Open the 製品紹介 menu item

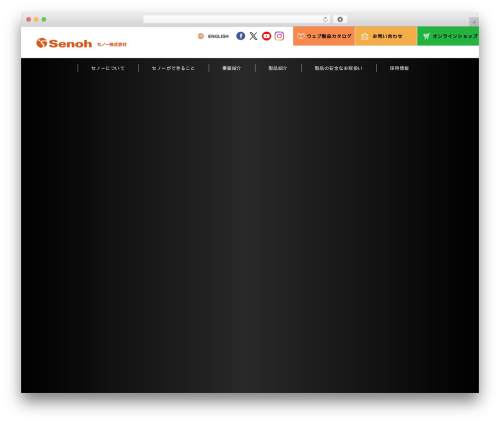click(278, 68)
